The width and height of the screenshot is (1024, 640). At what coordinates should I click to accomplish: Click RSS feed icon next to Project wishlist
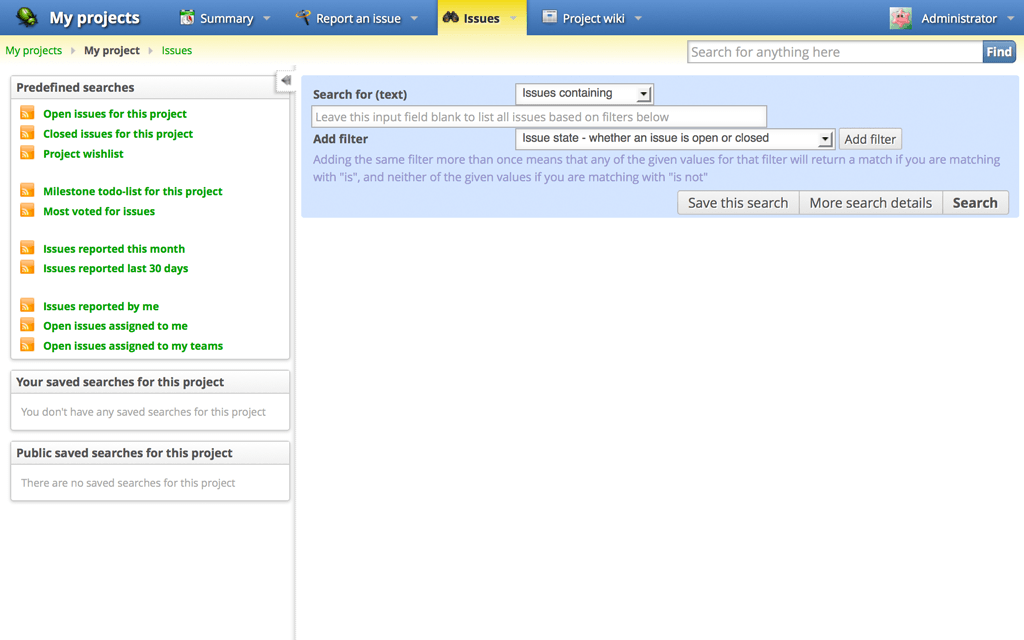27,154
